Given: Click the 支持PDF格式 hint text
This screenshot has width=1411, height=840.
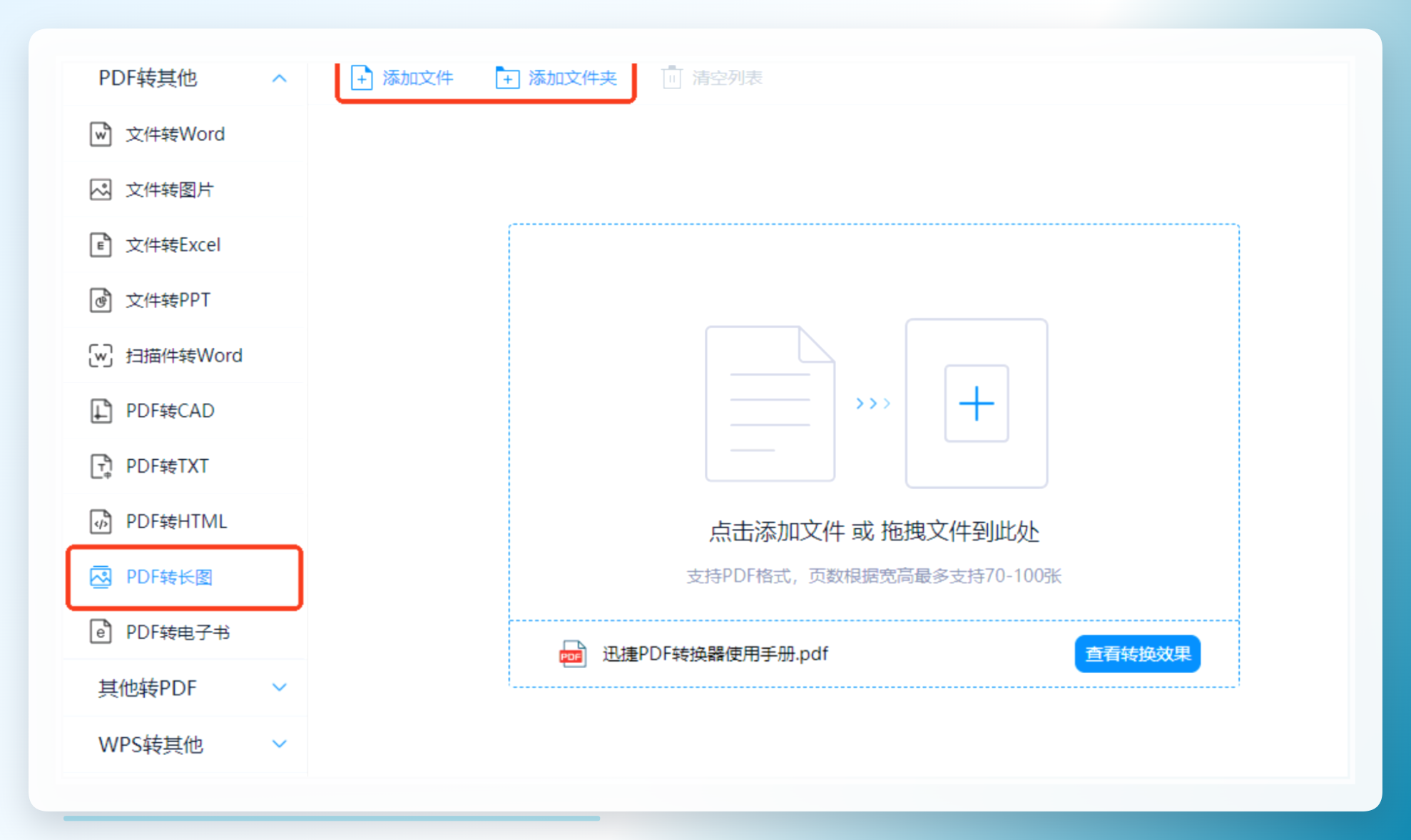Looking at the screenshot, I should pyautogui.click(x=874, y=575).
